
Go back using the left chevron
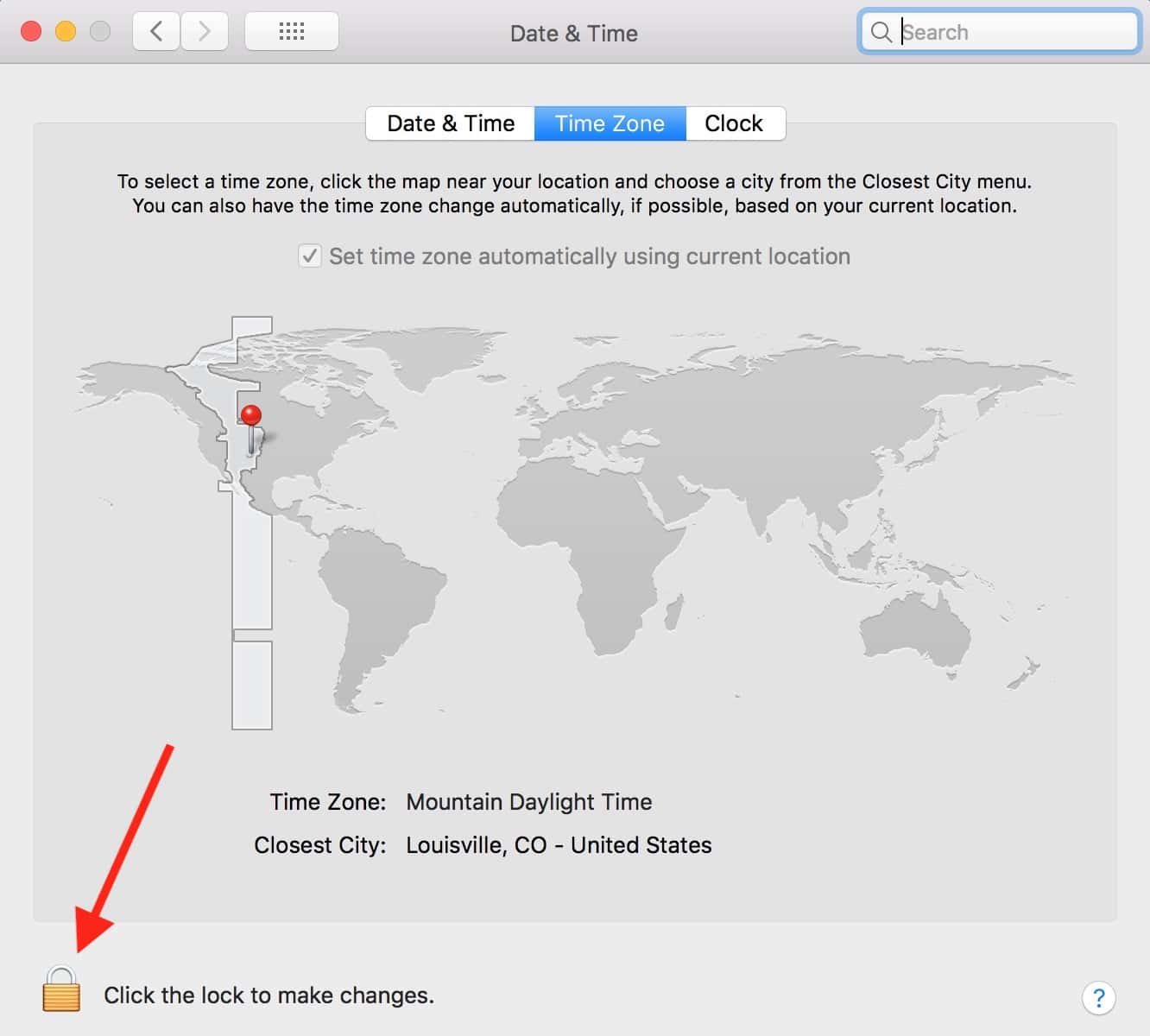pos(156,32)
